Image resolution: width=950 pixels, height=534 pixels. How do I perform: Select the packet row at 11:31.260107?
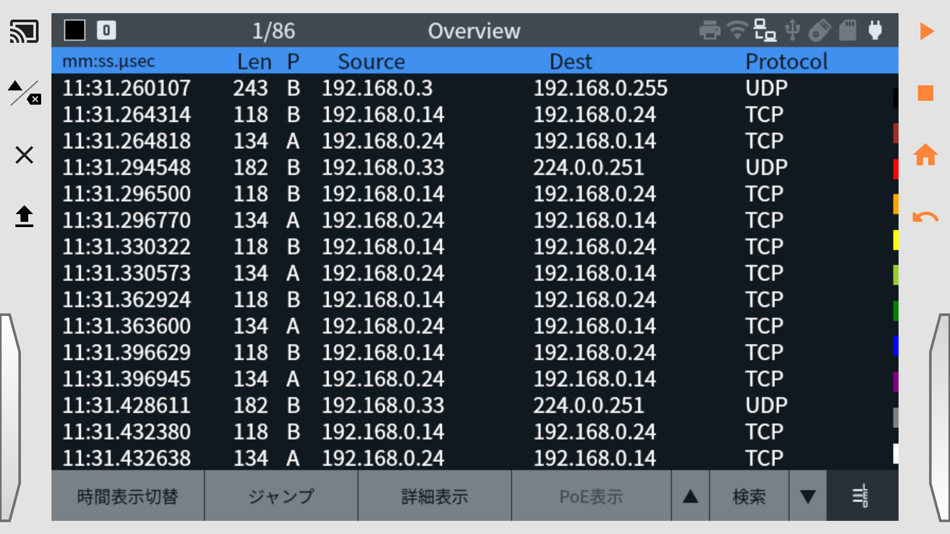coord(473,88)
